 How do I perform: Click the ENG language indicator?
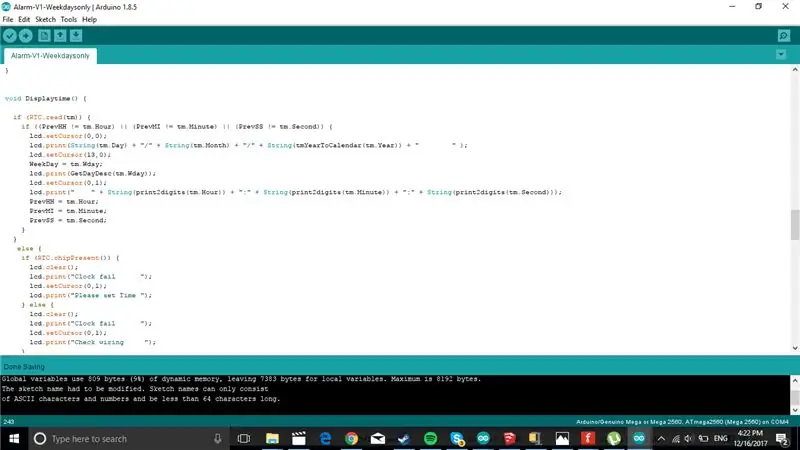click(720, 439)
